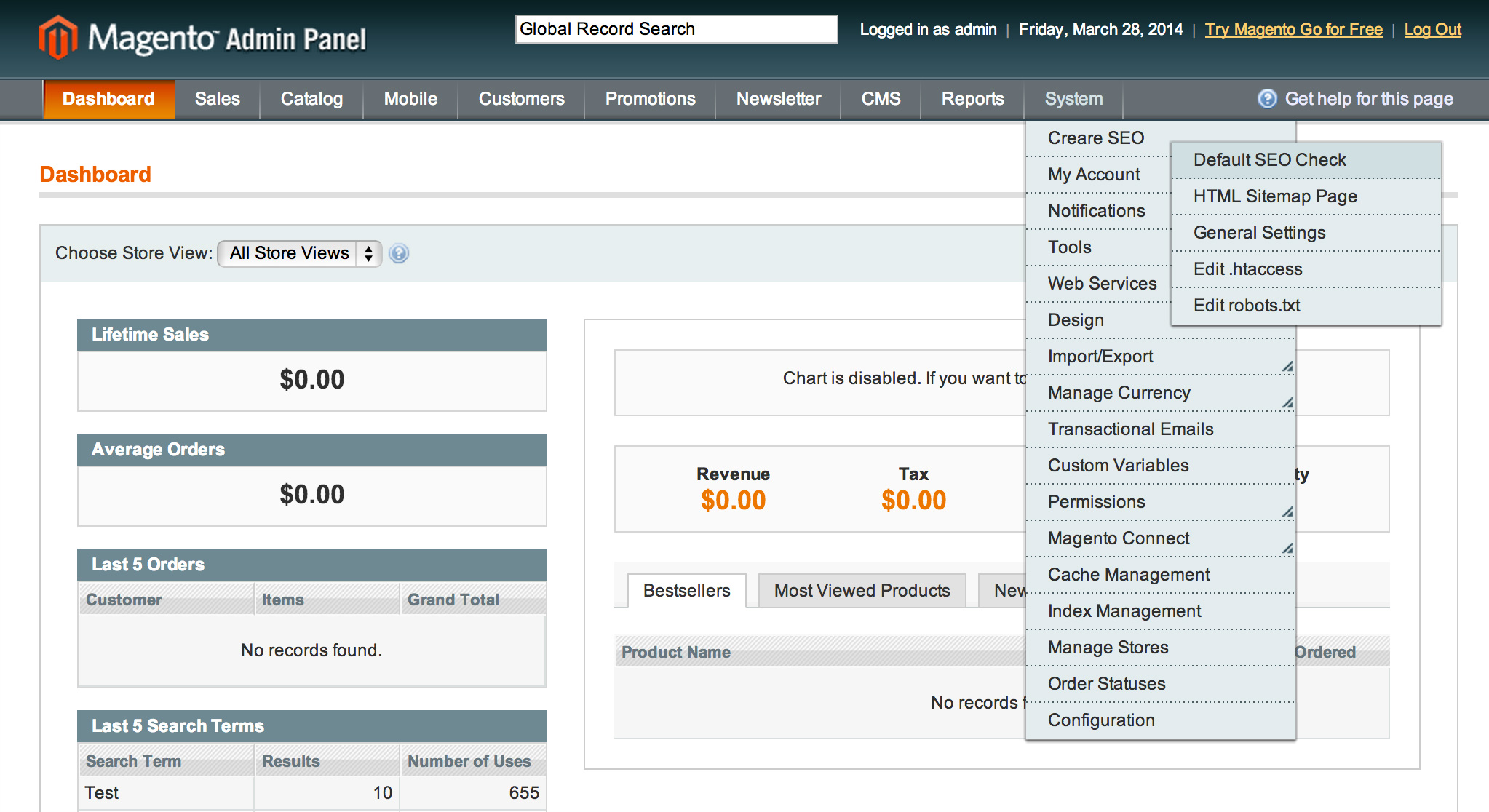Screen dimensions: 1489x812
Task: Click the Average Orders $0.00 value
Action: click(x=312, y=495)
